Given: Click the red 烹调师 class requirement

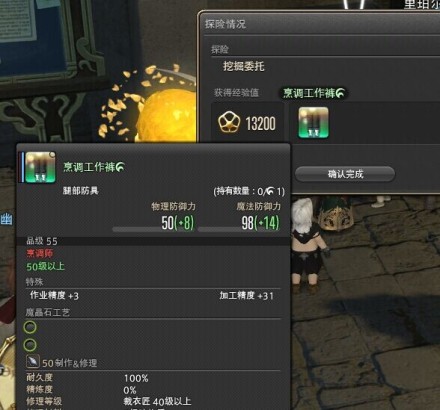Looking at the screenshot, I should [x=40, y=254].
